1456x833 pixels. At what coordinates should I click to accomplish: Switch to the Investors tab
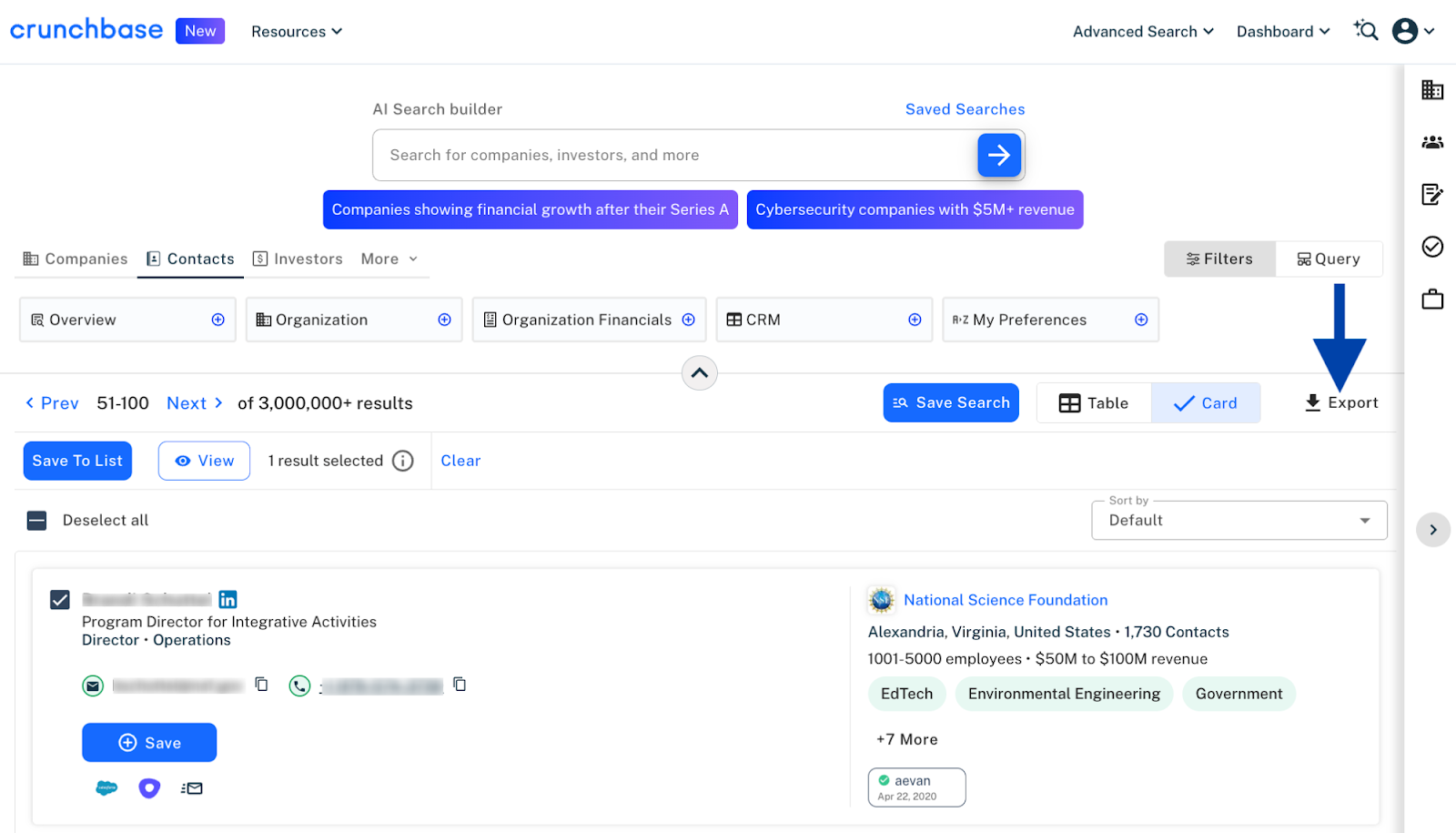(x=298, y=259)
